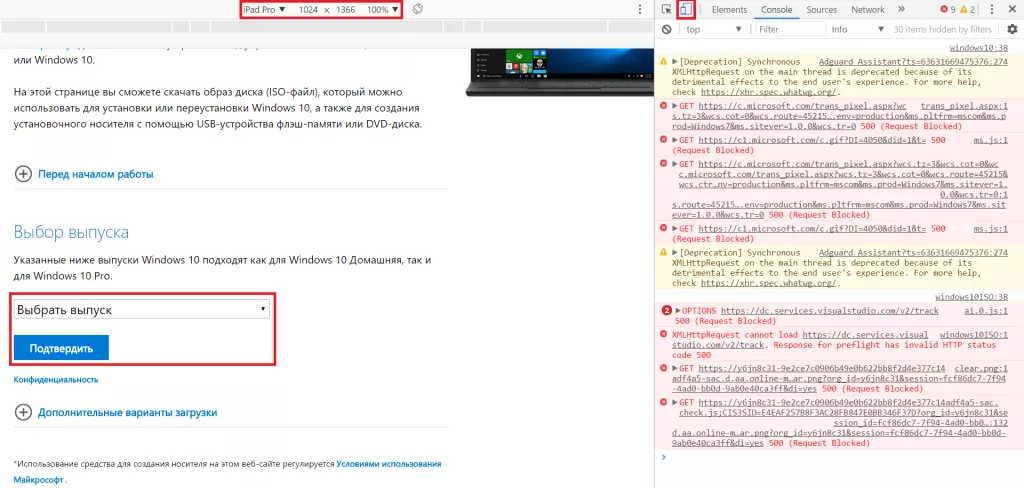
Task: Open the Выбрать выпуск edition dropdown
Action: coord(142,310)
